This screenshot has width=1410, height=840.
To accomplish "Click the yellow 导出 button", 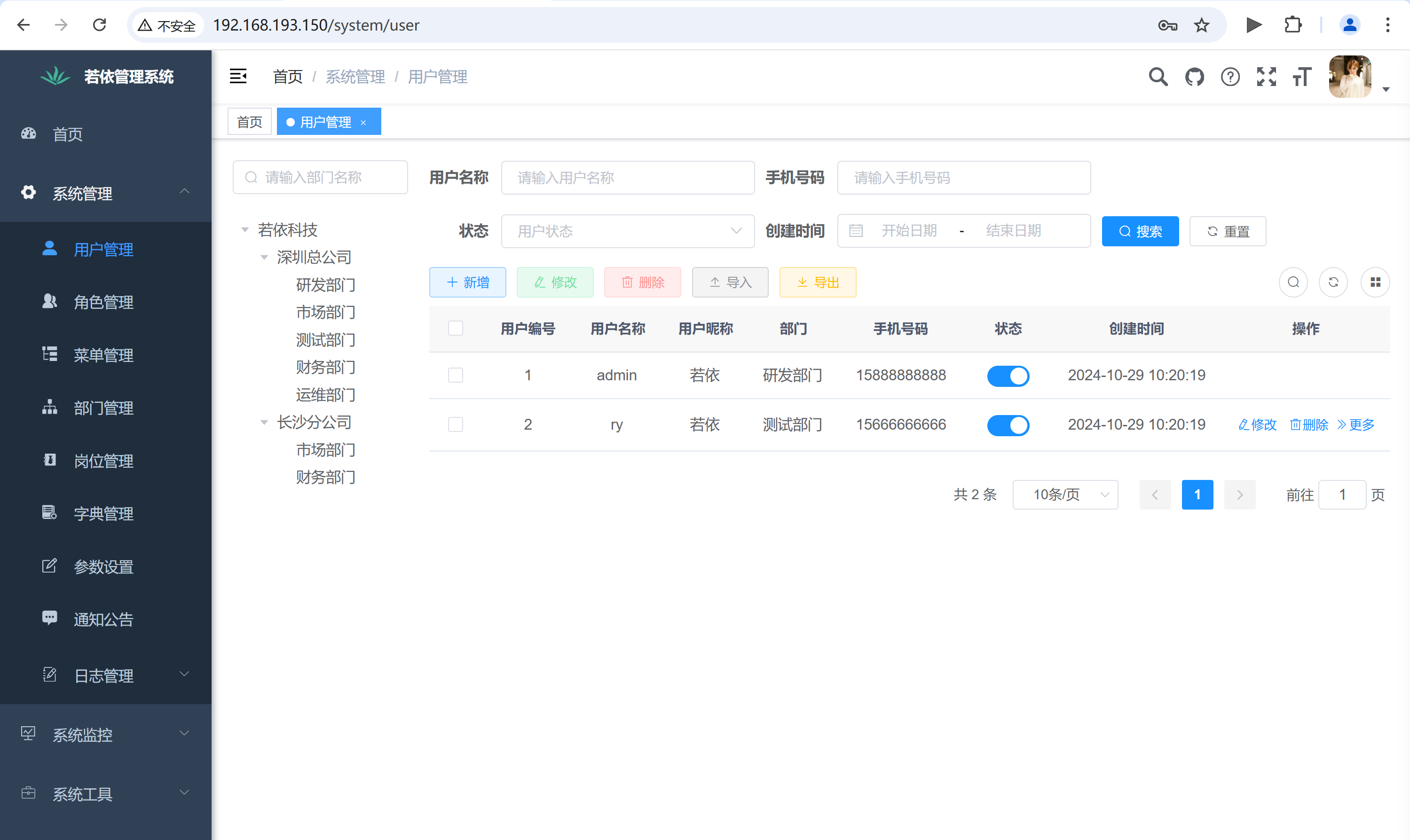I will click(x=818, y=282).
